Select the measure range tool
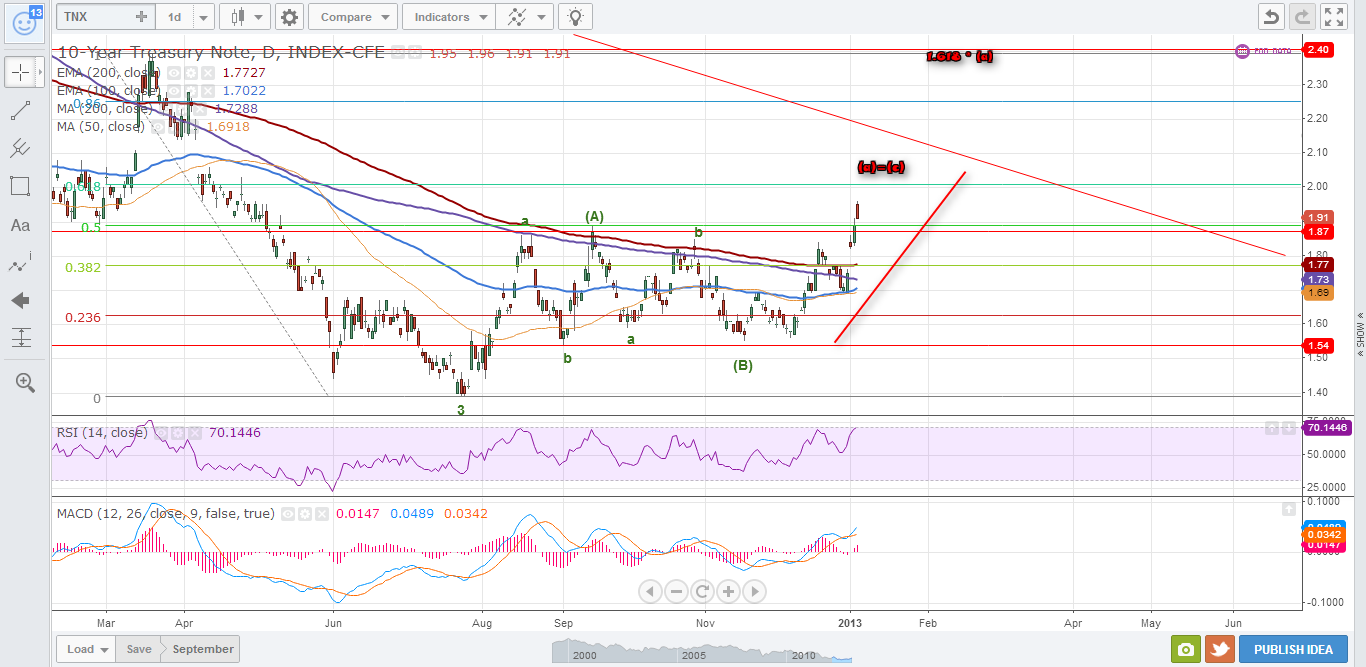Screen dimensions: 1366x667 click(20, 338)
